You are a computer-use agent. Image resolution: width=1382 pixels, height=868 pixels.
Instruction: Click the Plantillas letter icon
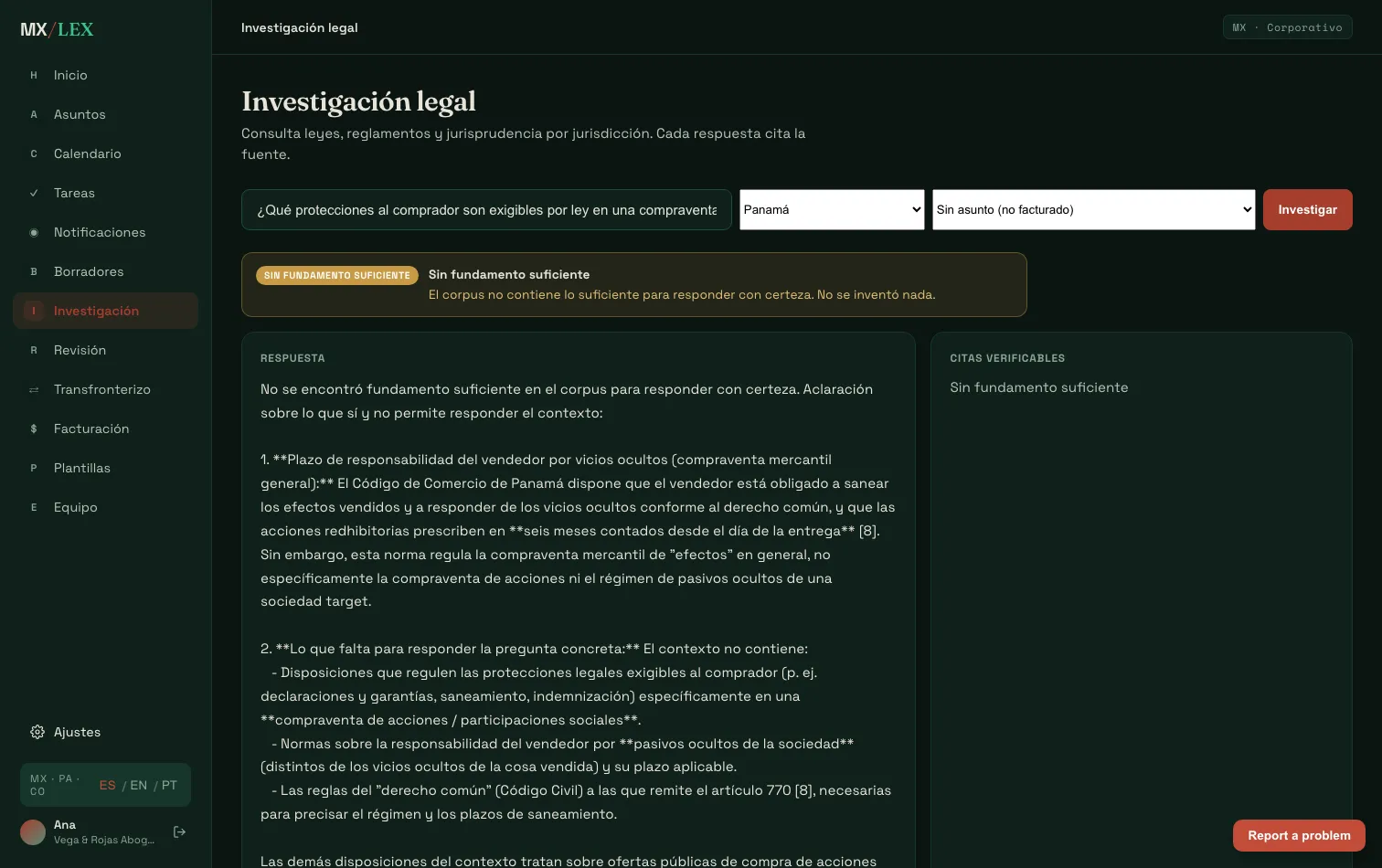tap(34, 468)
